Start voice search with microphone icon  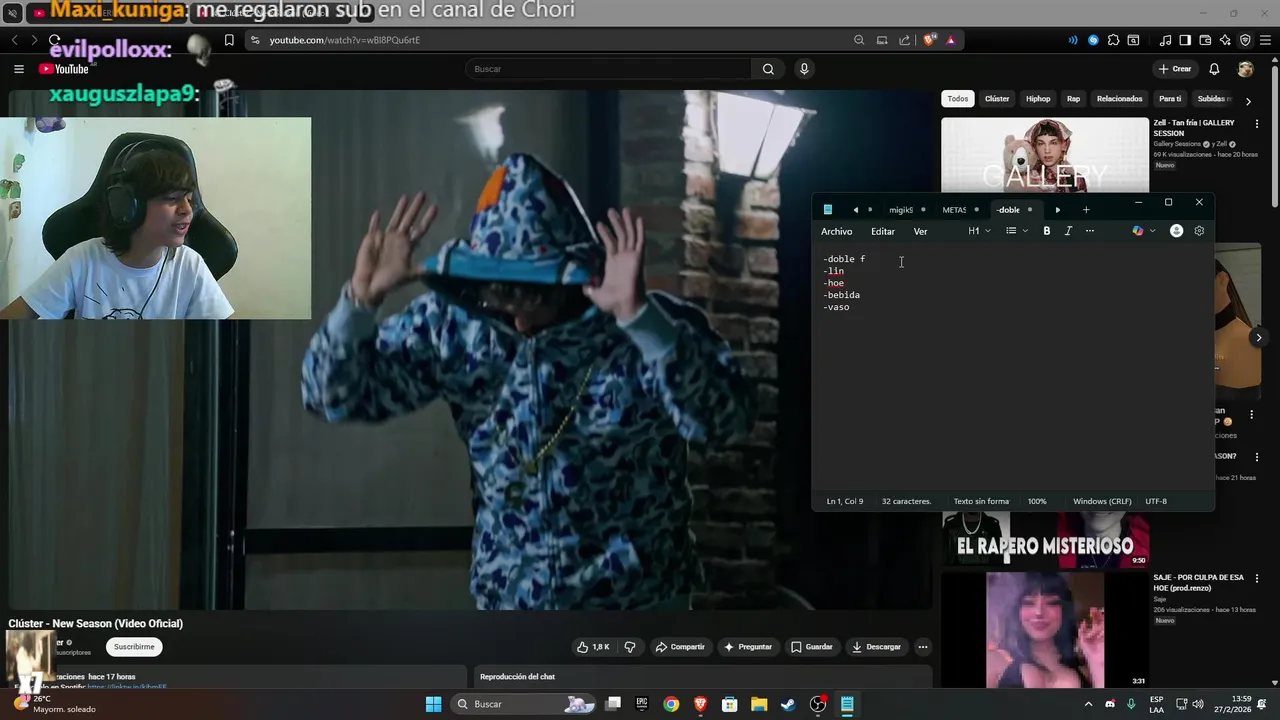pos(804,69)
